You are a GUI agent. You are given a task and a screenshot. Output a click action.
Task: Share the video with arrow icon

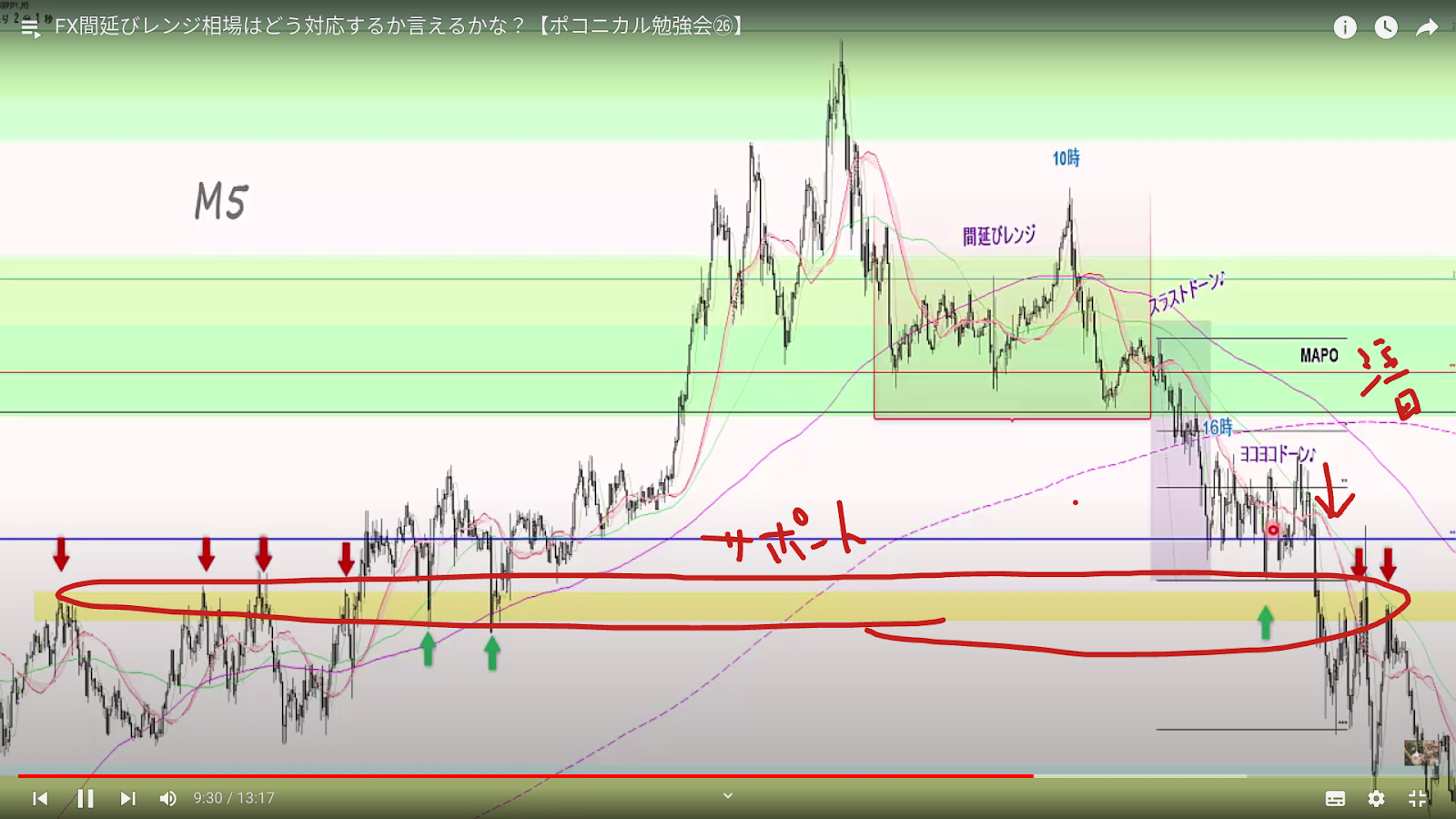tap(1427, 27)
